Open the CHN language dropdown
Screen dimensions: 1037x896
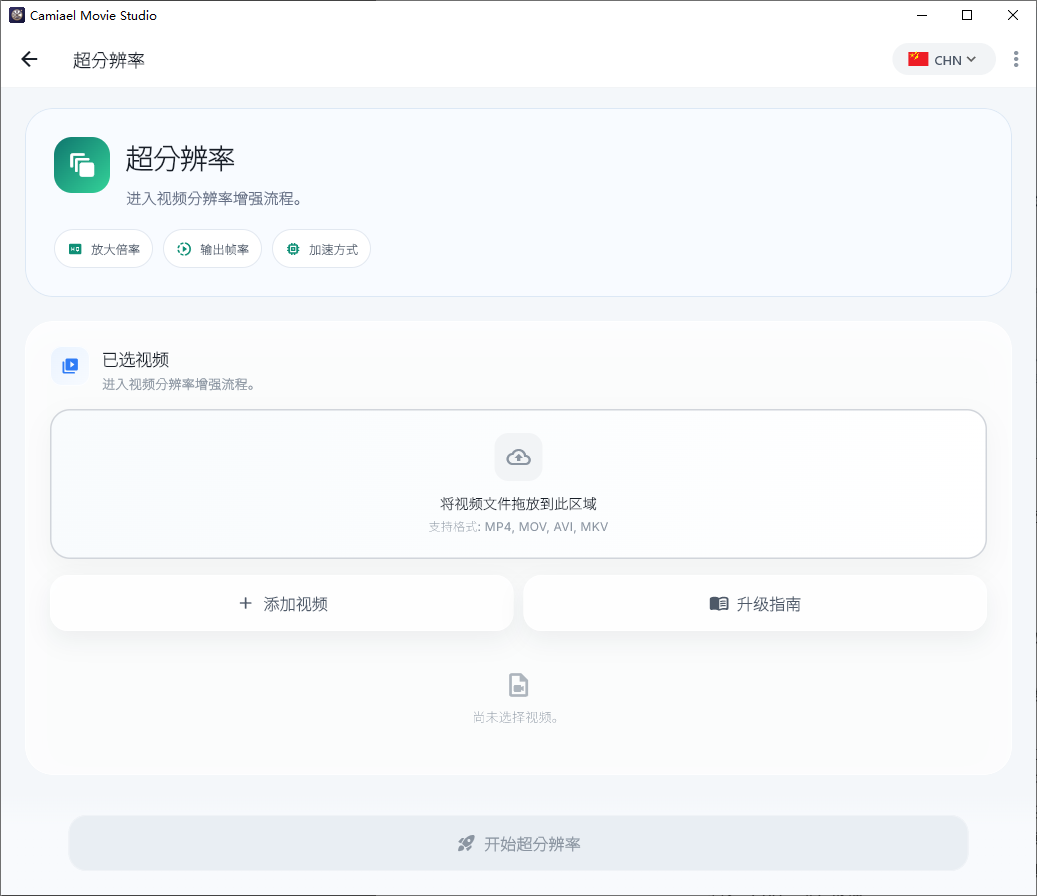point(943,60)
